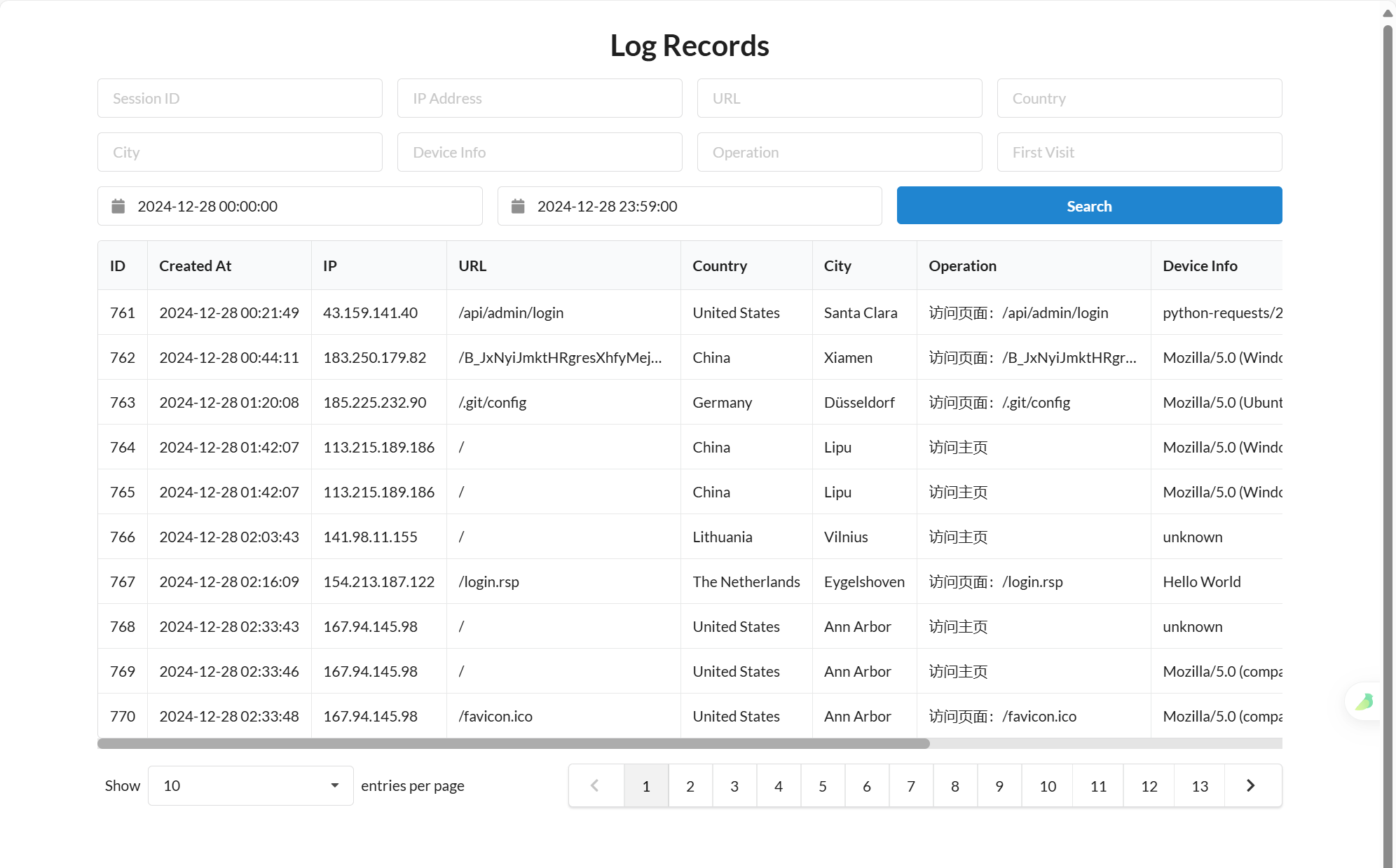Click the end date calendar icon
This screenshot has height=868, width=1396.
click(x=518, y=206)
